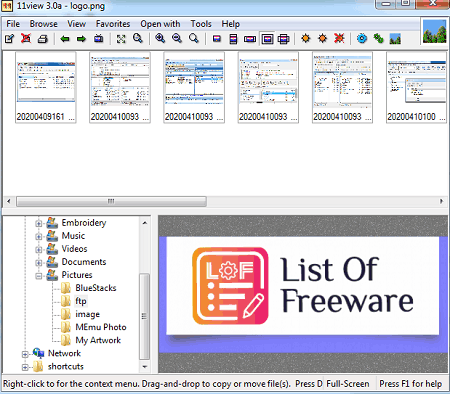Expand the Videos tree node

(39, 250)
